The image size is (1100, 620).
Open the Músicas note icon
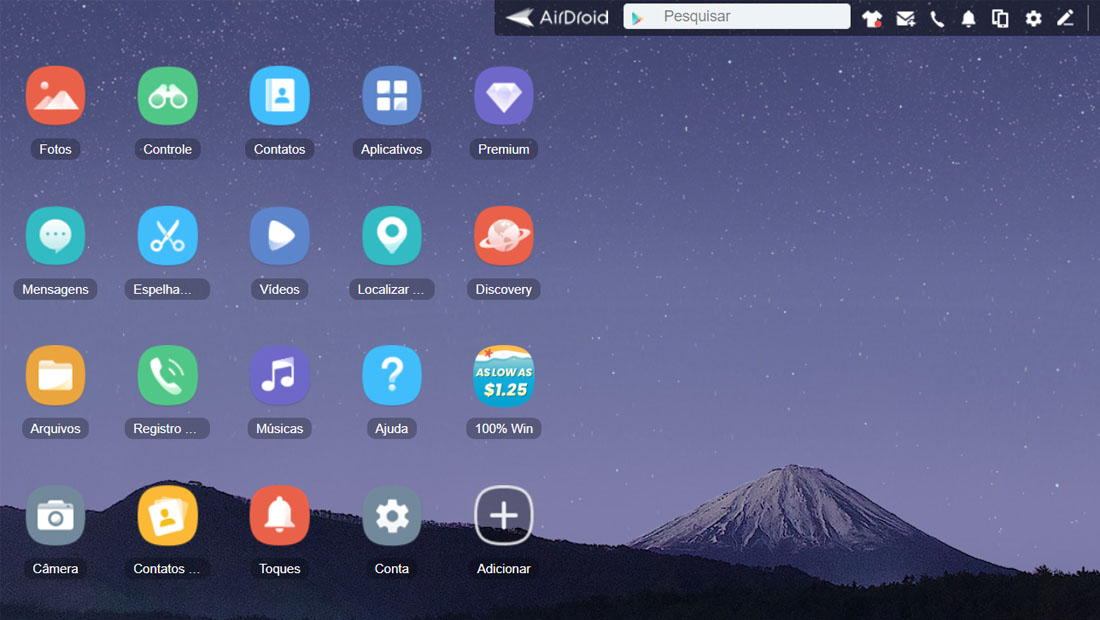click(x=279, y=375)
